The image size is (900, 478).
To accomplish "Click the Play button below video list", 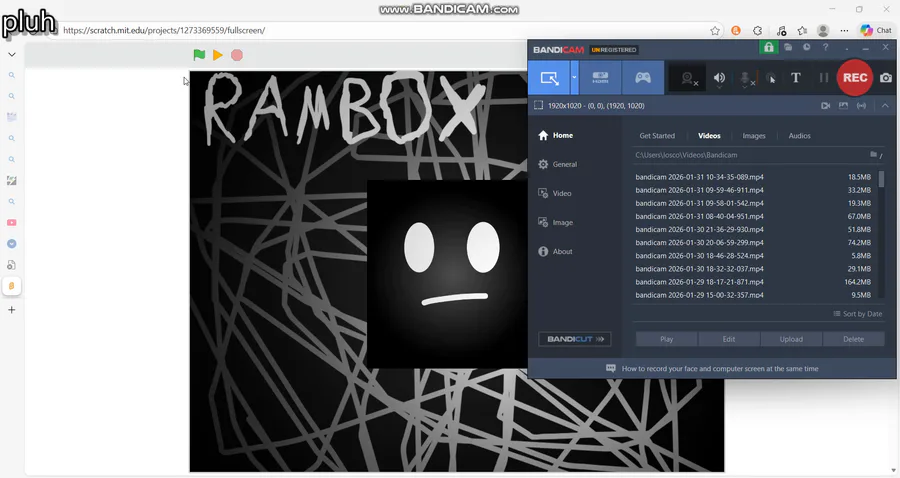I will tap(666, 339).
